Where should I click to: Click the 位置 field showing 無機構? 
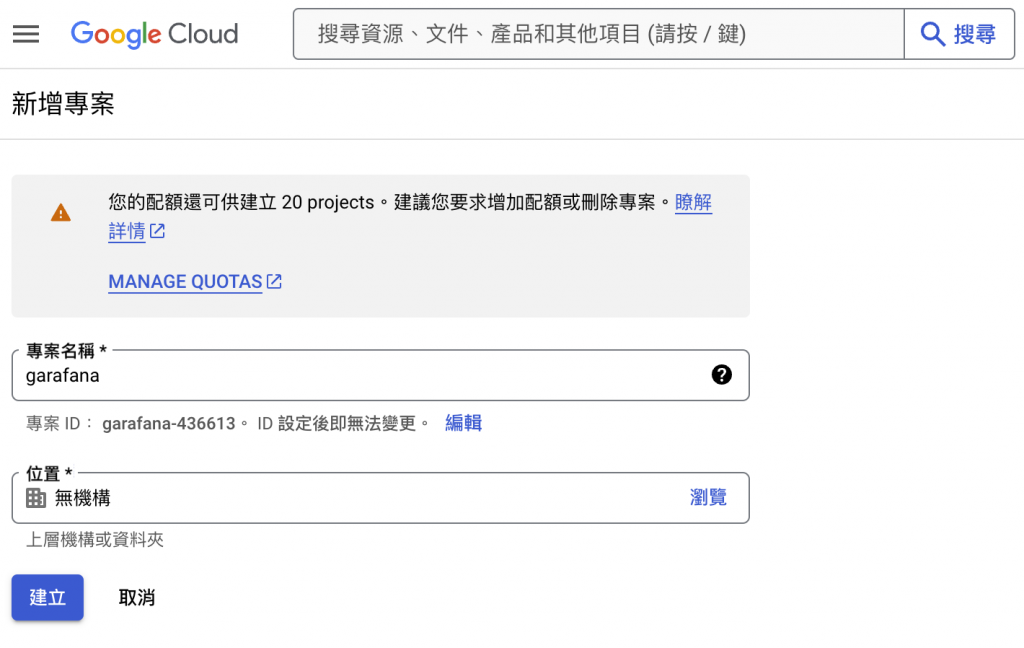click(380, 498)
